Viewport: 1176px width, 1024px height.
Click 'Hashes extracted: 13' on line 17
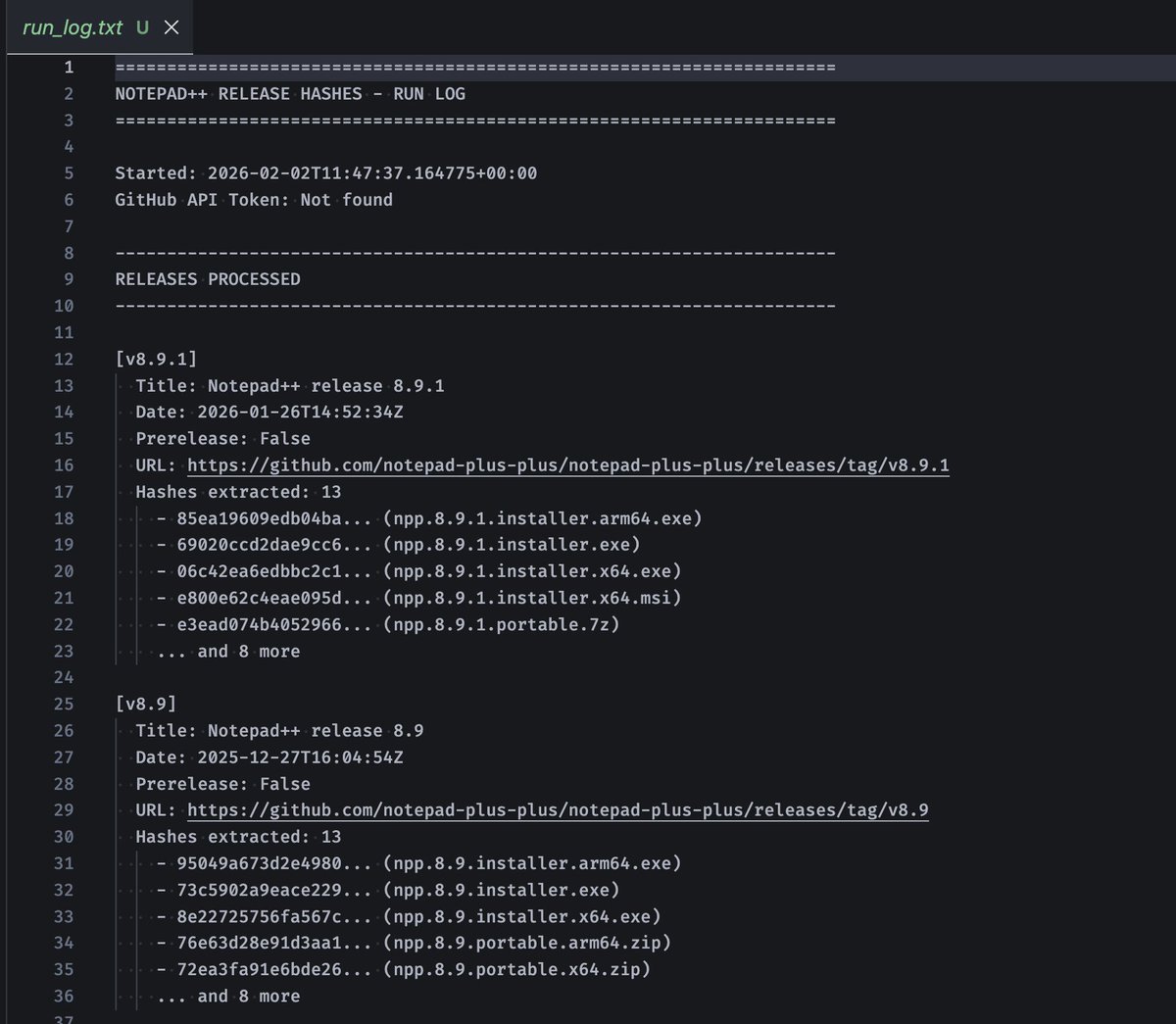[x=238, y=492]
